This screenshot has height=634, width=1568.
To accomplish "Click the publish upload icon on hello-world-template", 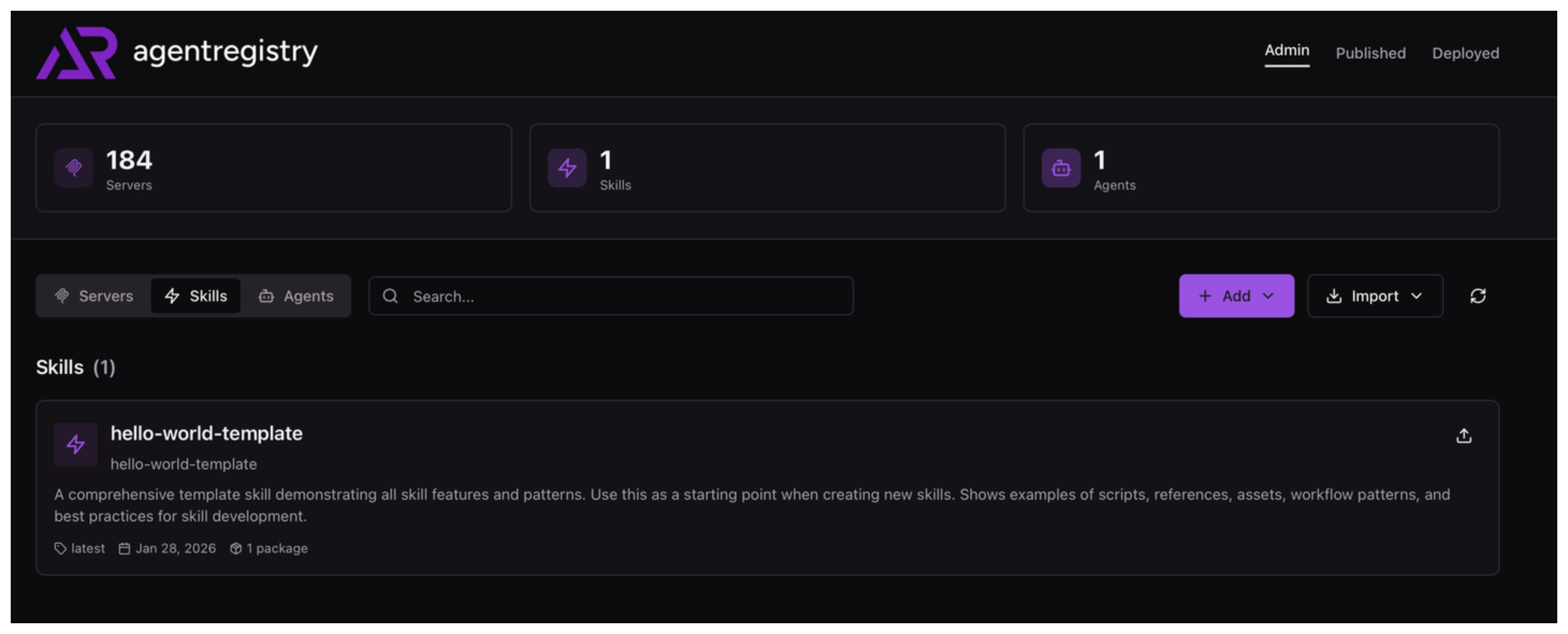I will click(1463, 436).
